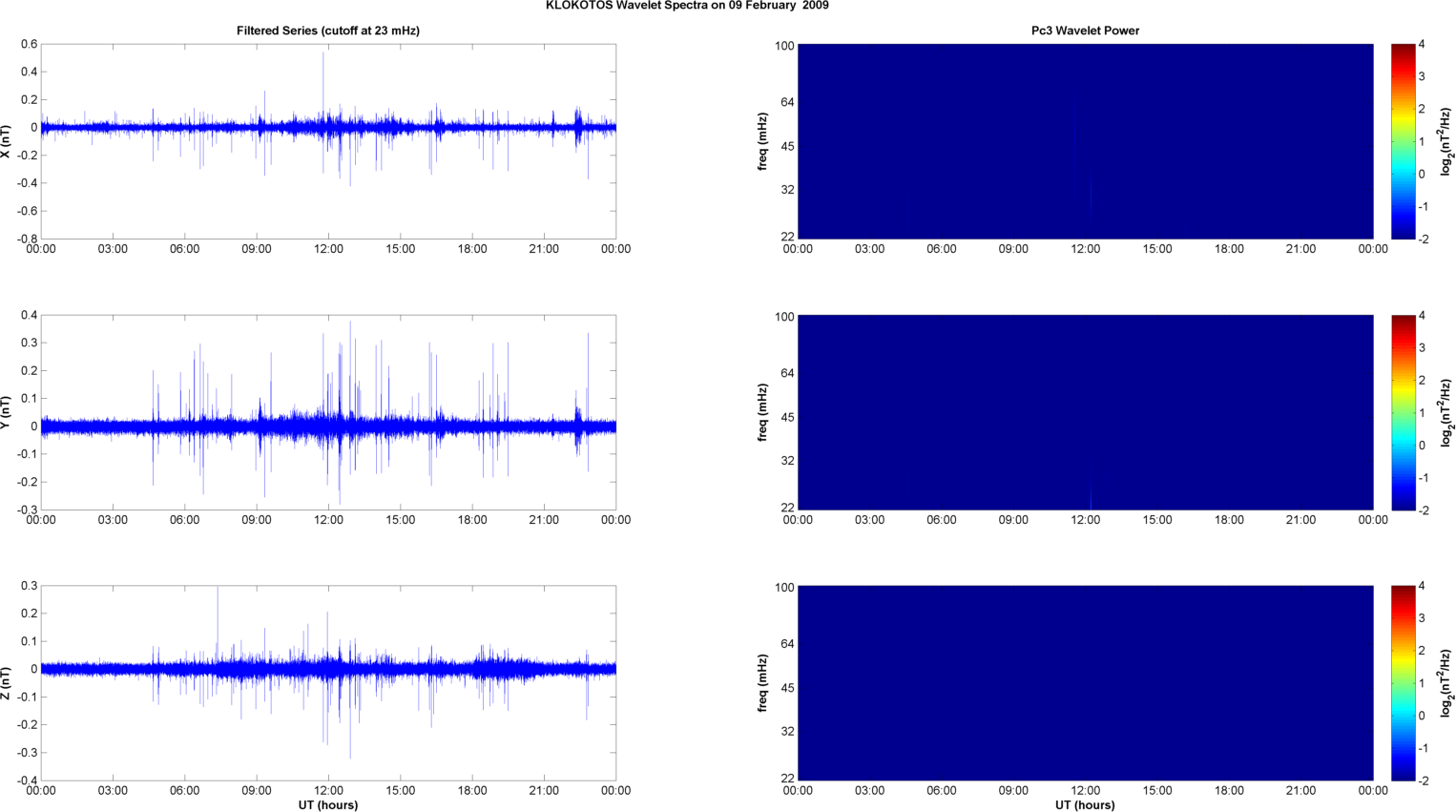The width and height of the screenshot is (1456, 812).
Task: Click inside the Z (nT) filtered series plot
Action: [x=328, y=683]
